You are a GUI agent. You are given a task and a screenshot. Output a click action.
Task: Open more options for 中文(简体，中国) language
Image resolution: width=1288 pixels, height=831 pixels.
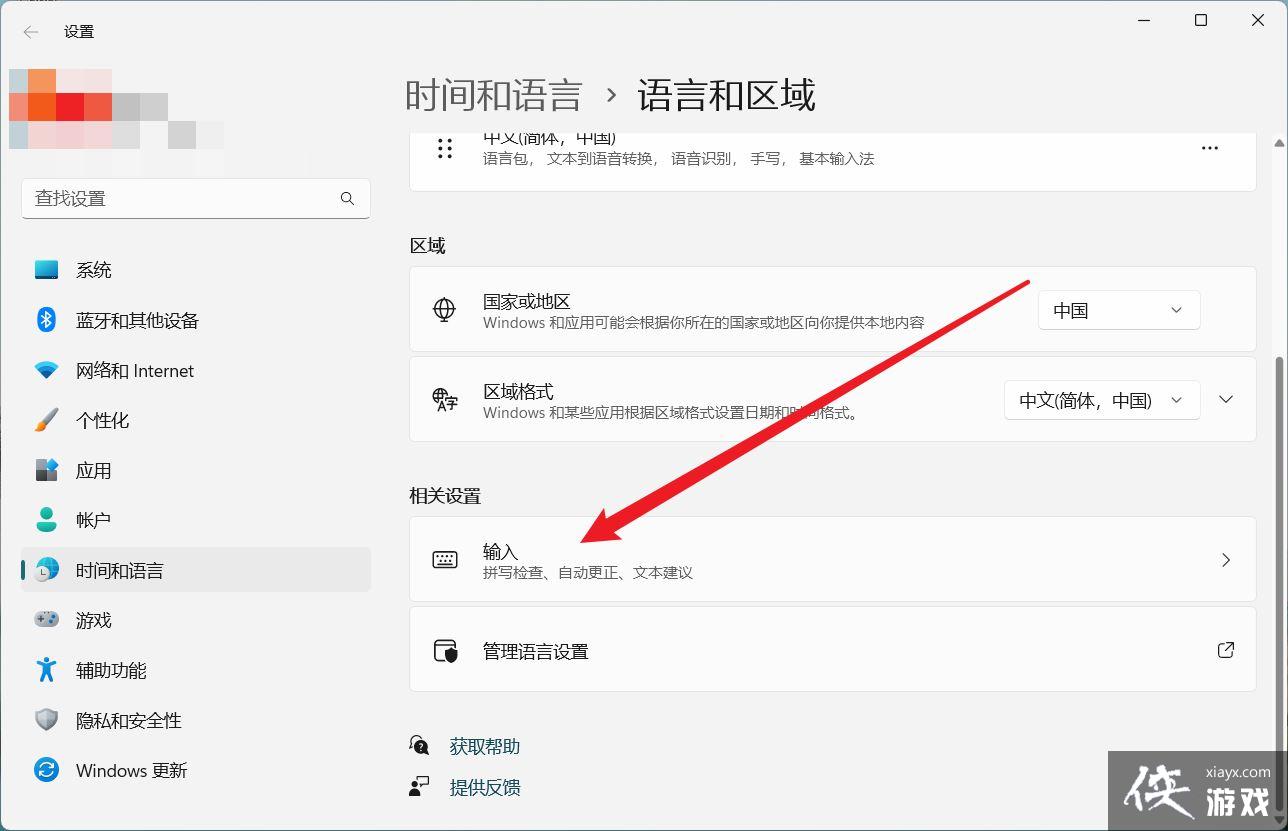point(1209,147)
